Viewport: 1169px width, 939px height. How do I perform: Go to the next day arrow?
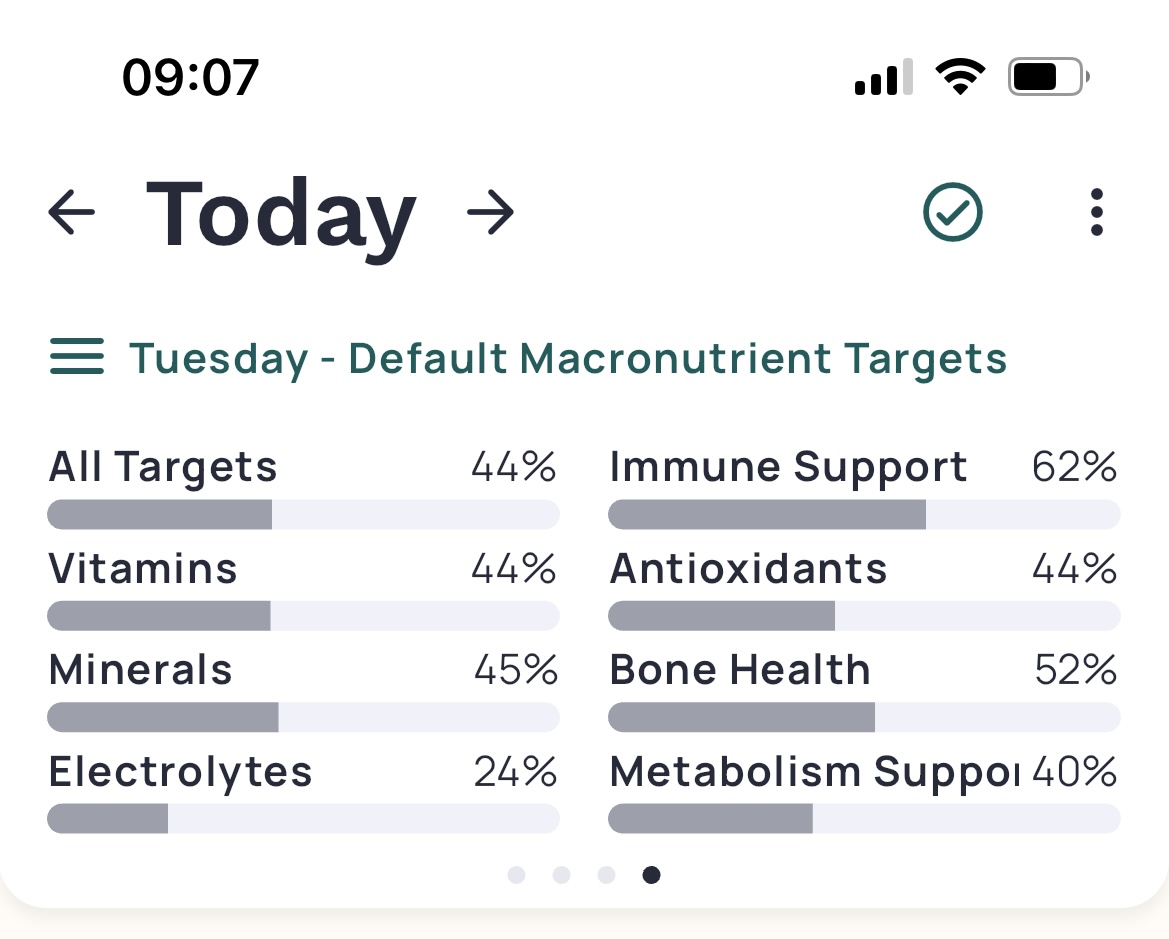point(490,213)
